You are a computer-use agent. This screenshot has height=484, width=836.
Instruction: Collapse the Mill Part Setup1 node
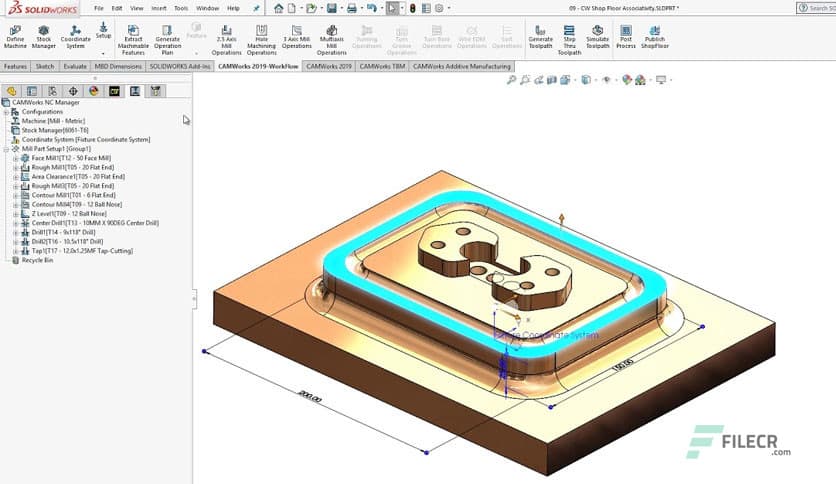point(6,149)
